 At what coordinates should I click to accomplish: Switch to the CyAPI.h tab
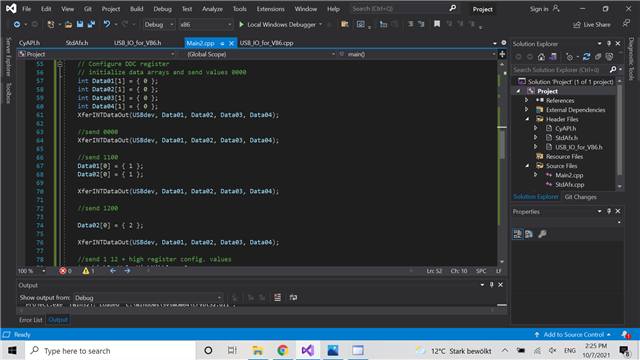coord(29,43)
